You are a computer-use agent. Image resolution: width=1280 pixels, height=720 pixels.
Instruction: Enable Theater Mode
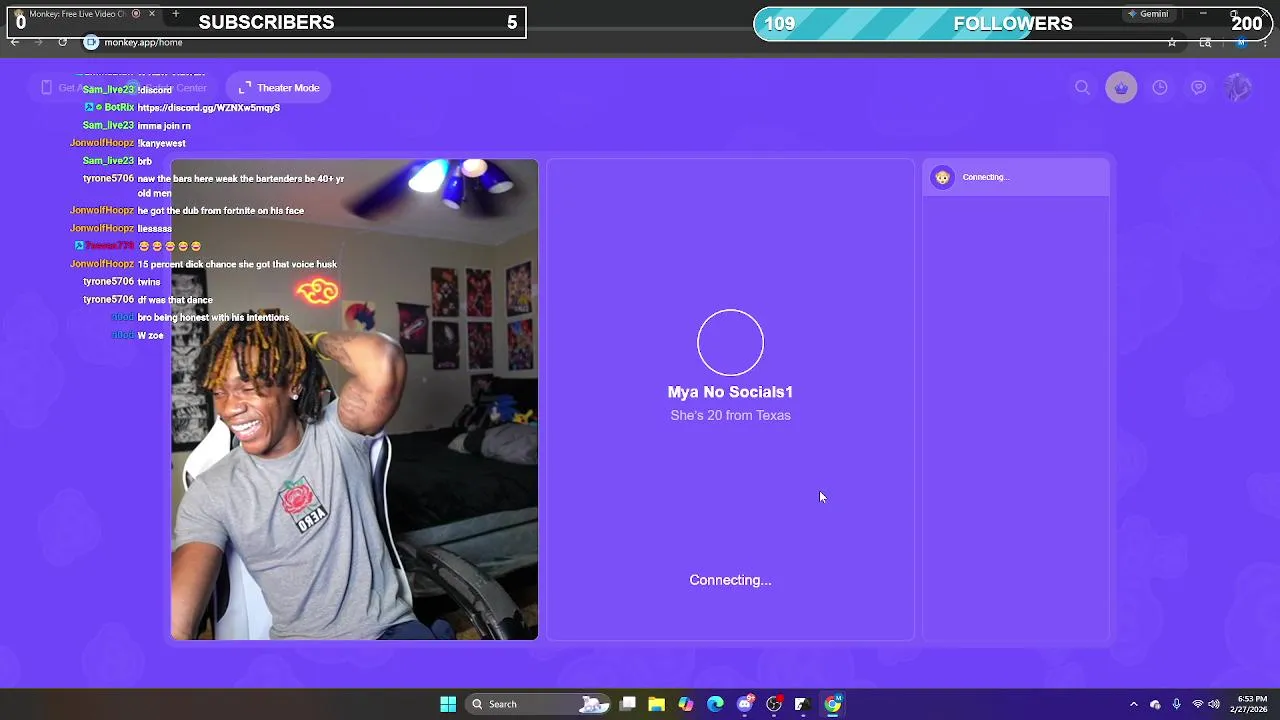278,88
